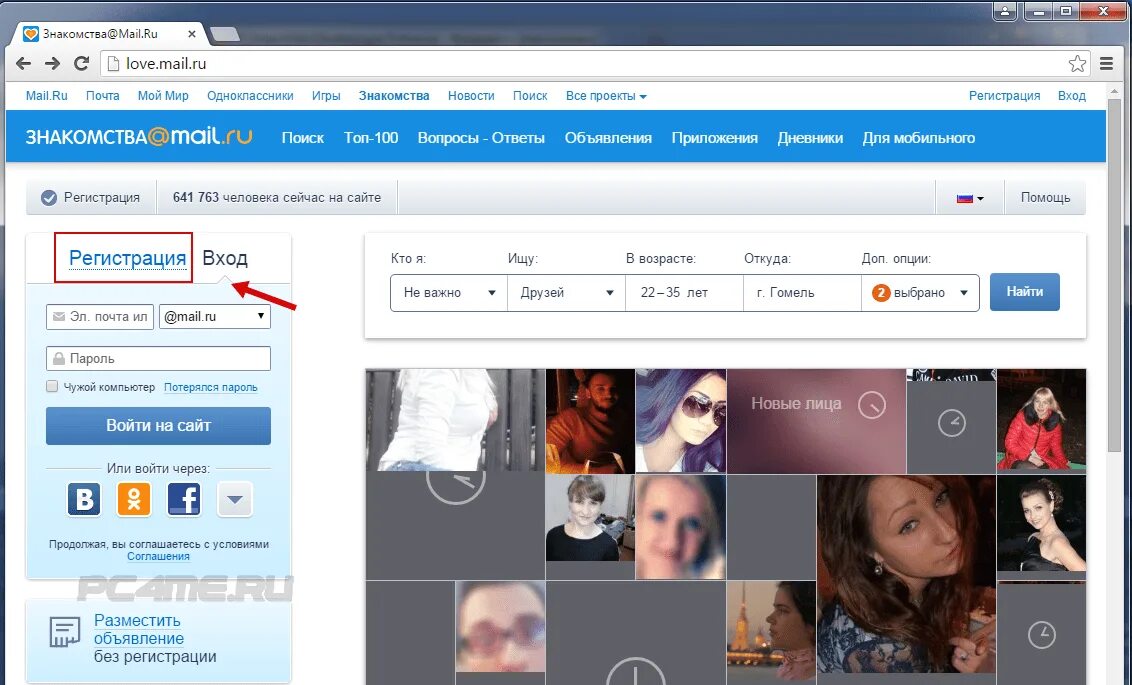Open the Приложения section

click(715, 138)
